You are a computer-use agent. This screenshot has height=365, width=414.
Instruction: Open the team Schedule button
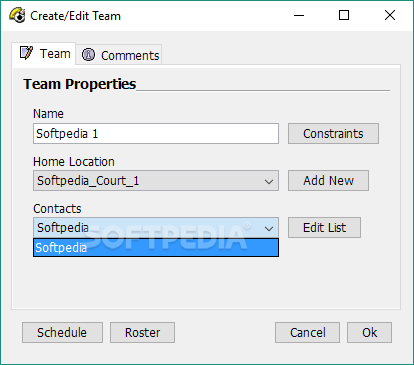click(x=62, y=333)
